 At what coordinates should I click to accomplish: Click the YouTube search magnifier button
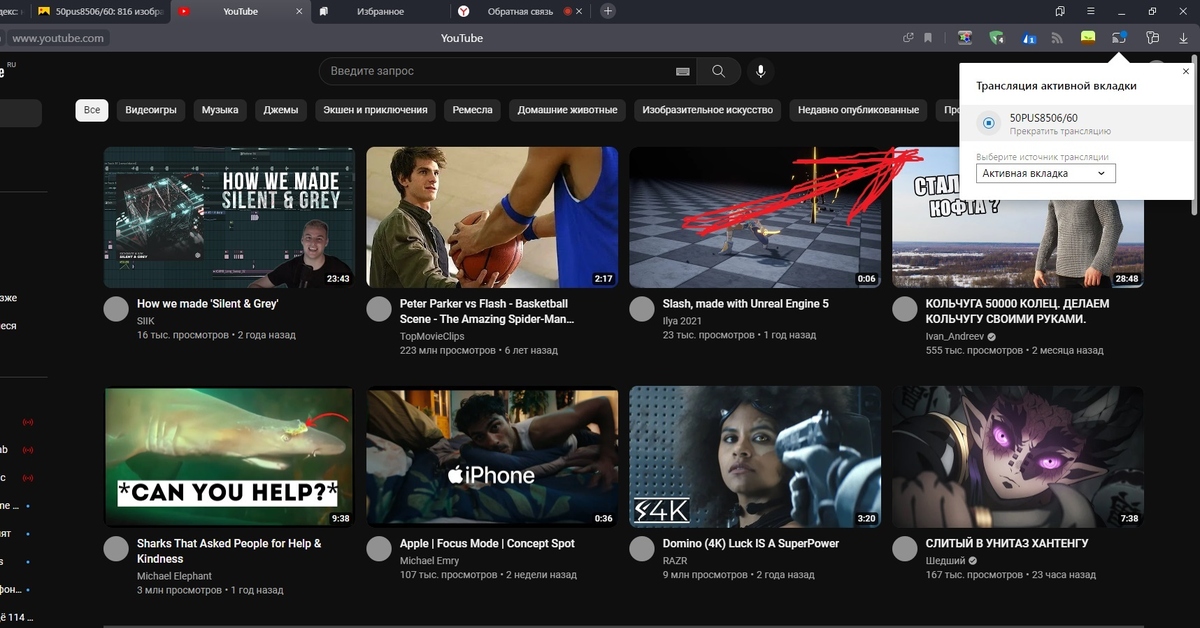pyautogui.click(x=718, y=72)
